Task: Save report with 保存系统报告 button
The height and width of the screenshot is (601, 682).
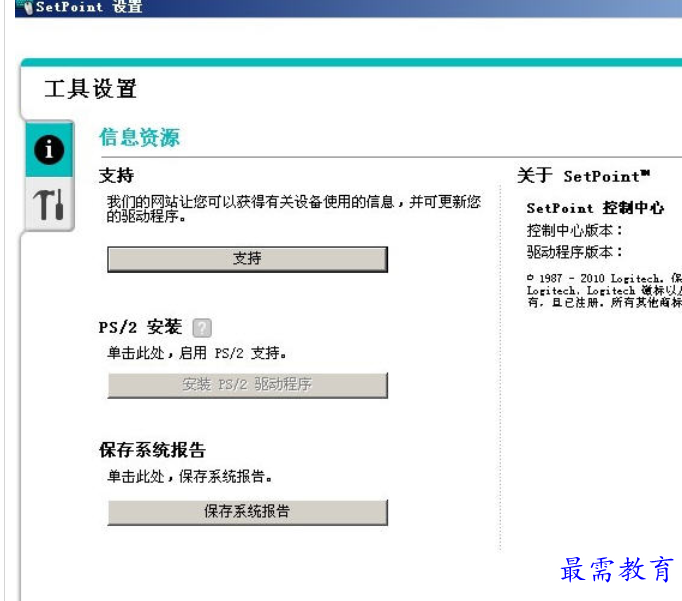Action: coord(247,512)
